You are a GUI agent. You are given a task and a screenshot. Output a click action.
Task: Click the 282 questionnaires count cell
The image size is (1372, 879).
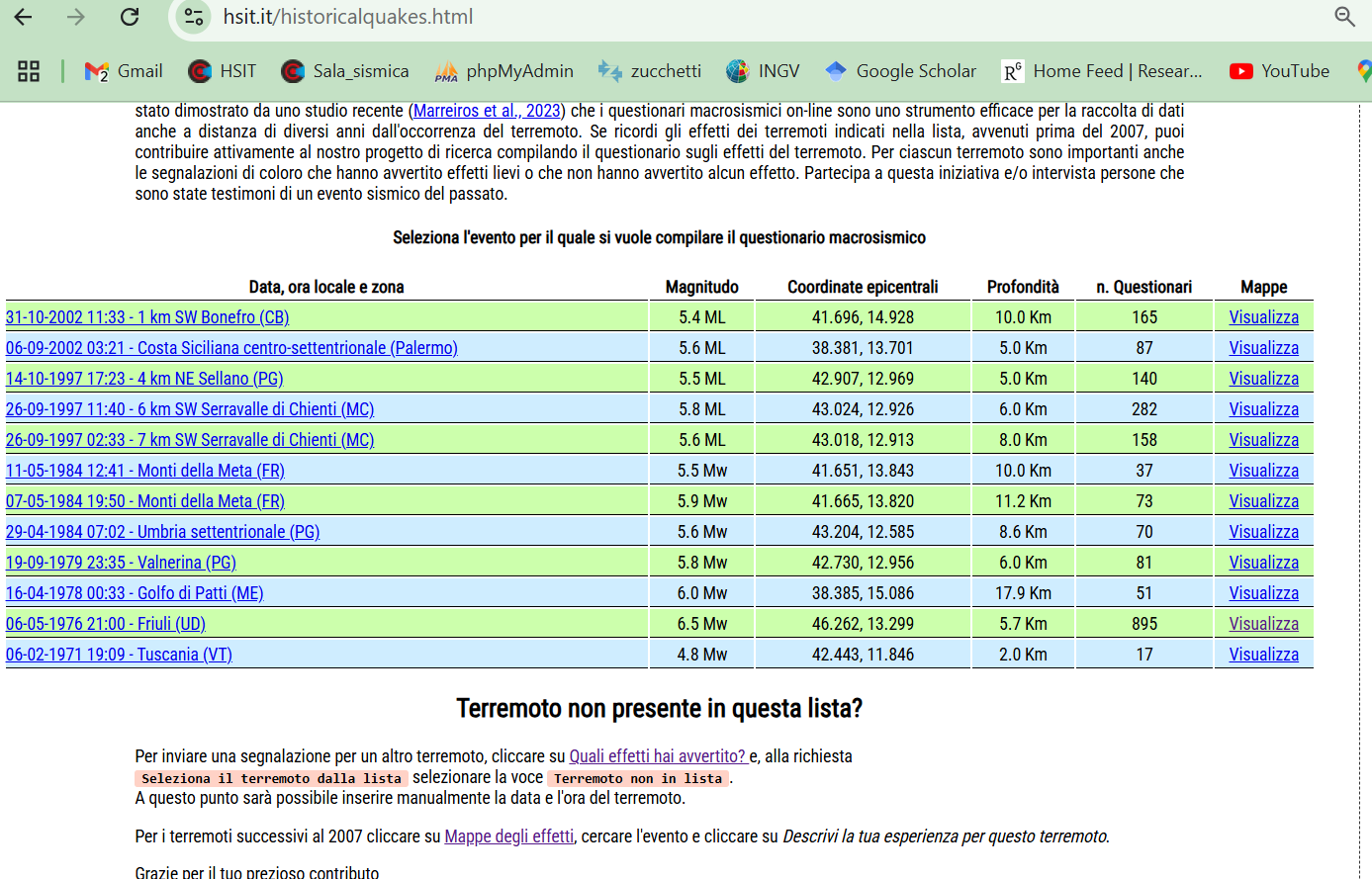coord(1144,409)
